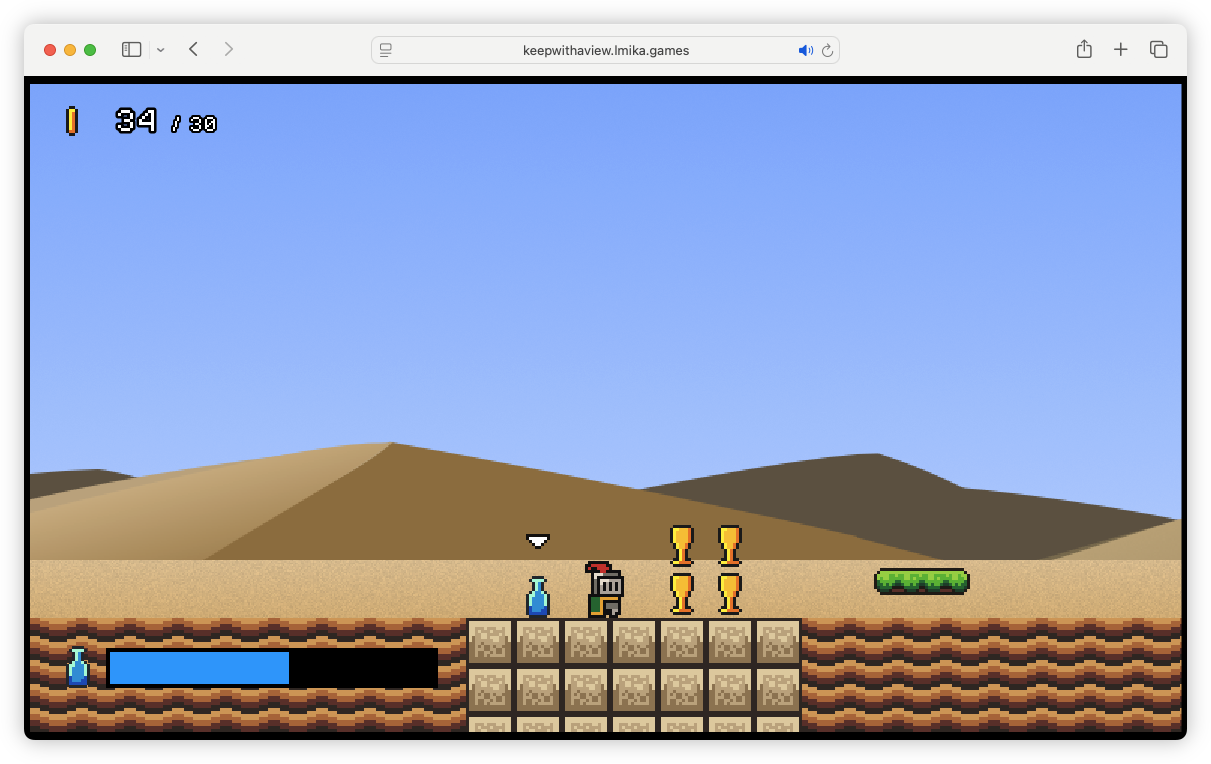Reload the page with refresh icon
Image resolution: width=1211 pixels, height=764 pixels.
827,50
